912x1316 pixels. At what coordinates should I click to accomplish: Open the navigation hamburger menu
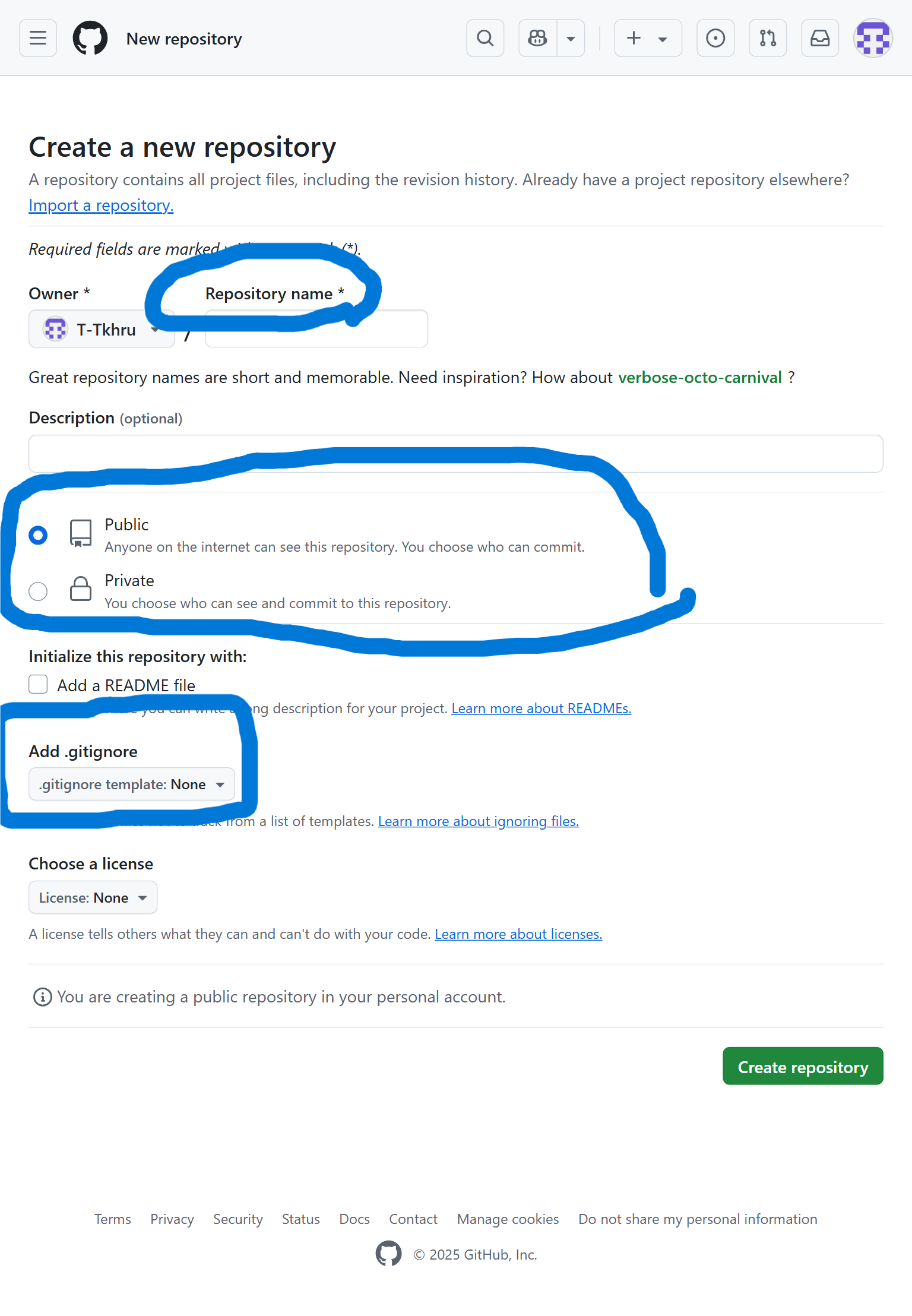37,38
